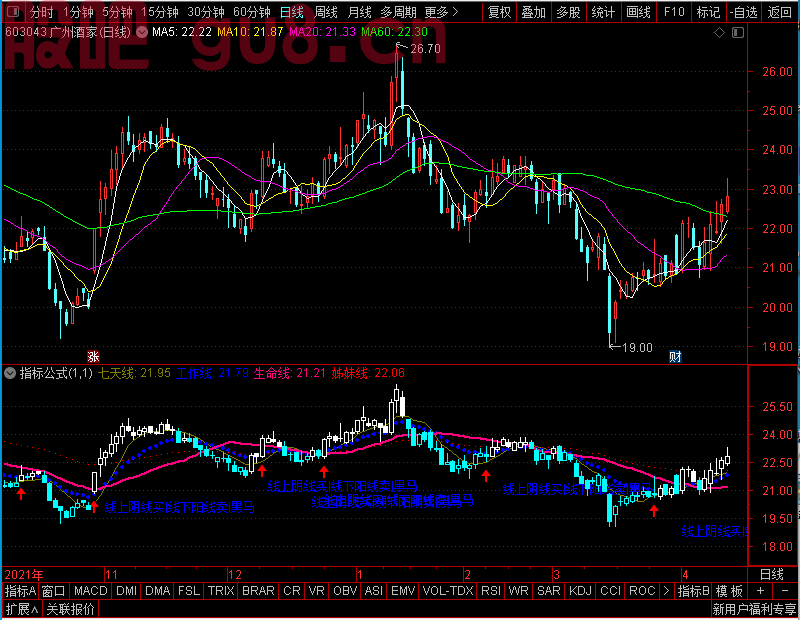Screen dimensions: 800x620
Task: Open 多周期 view
Action: pos(398,12)
